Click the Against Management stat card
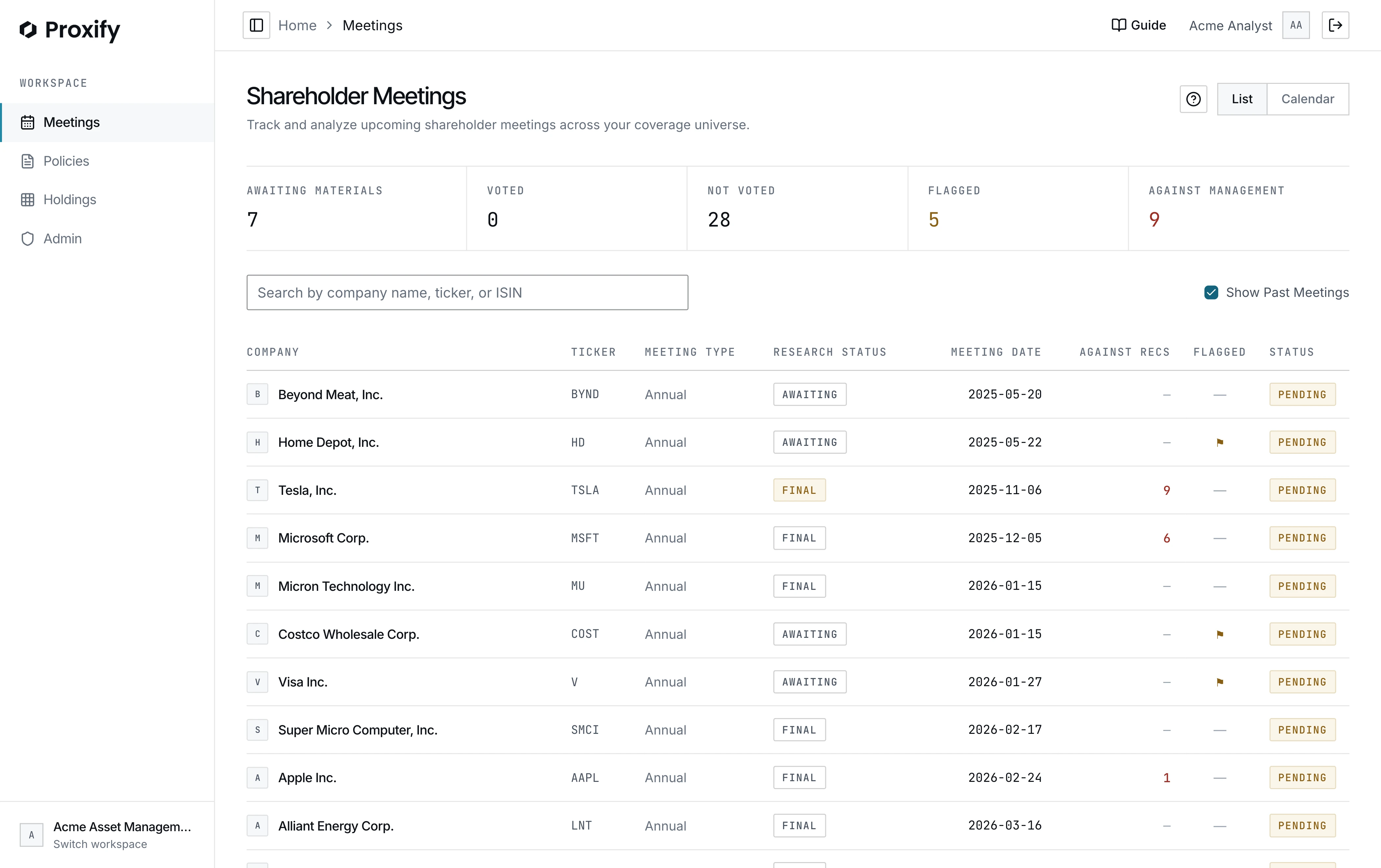The height and width of the screenshot is (868, 1381). [x=1239, y=209]
